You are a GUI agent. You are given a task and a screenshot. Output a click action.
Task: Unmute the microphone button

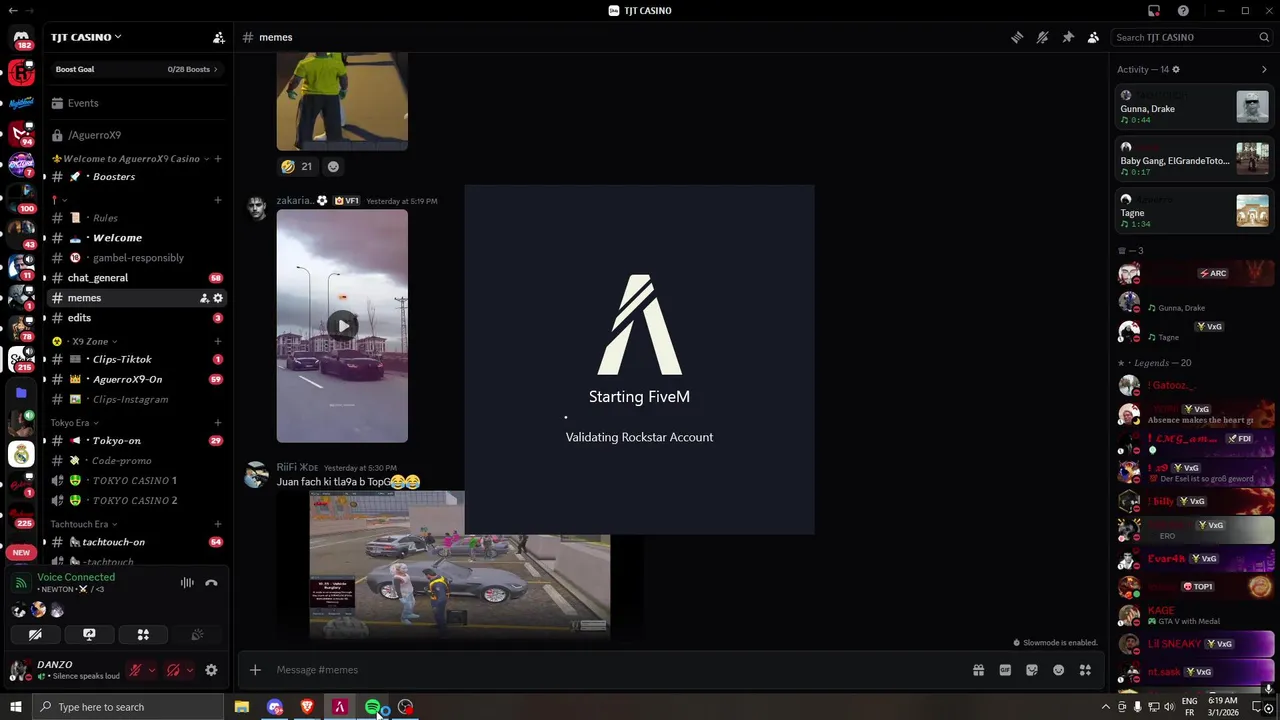tap(135, 670)
